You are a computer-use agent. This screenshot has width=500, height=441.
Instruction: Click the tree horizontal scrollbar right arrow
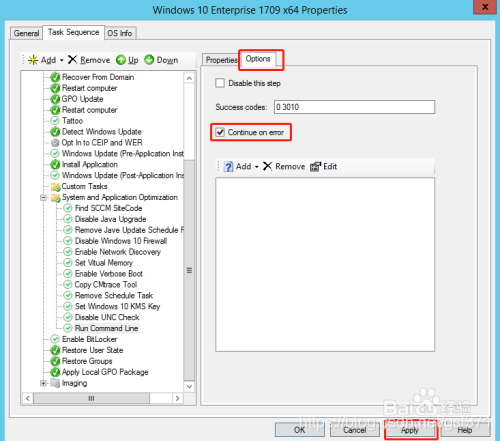(x=177, y=398)
